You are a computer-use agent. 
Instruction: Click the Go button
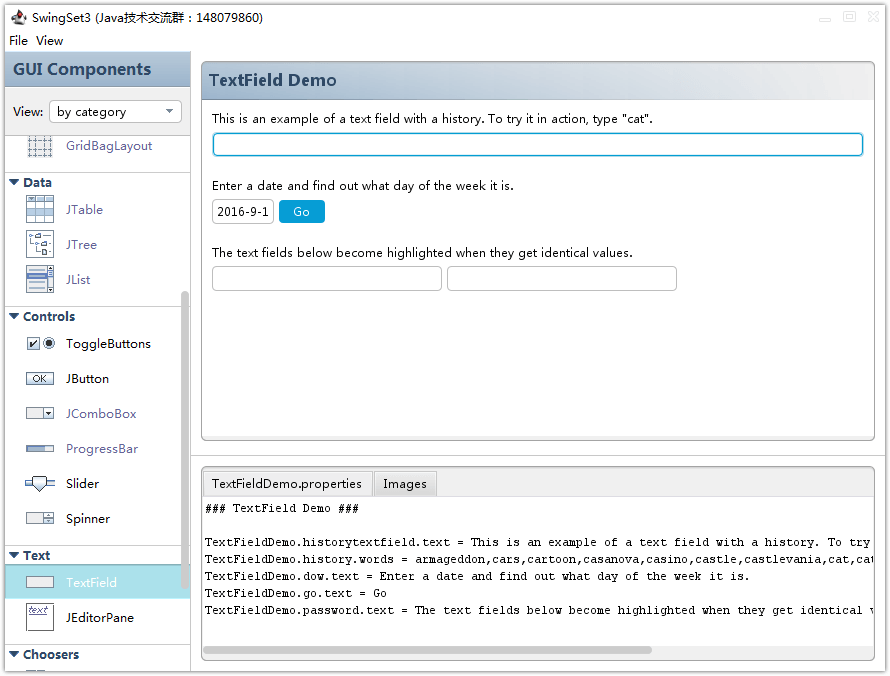coord(301,212)
